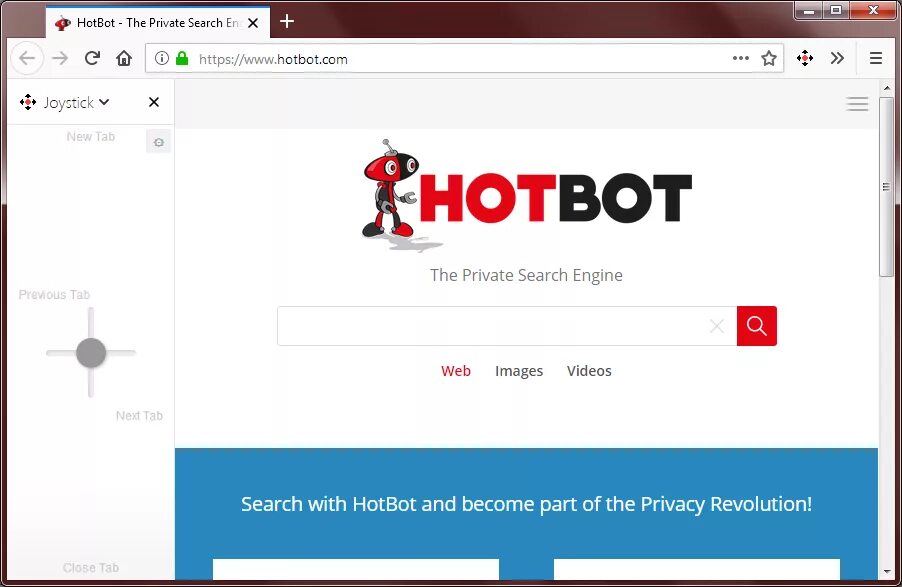Open the Firefox application menu (hamburger)
This screenshot has width=902, height=587.
876,58
